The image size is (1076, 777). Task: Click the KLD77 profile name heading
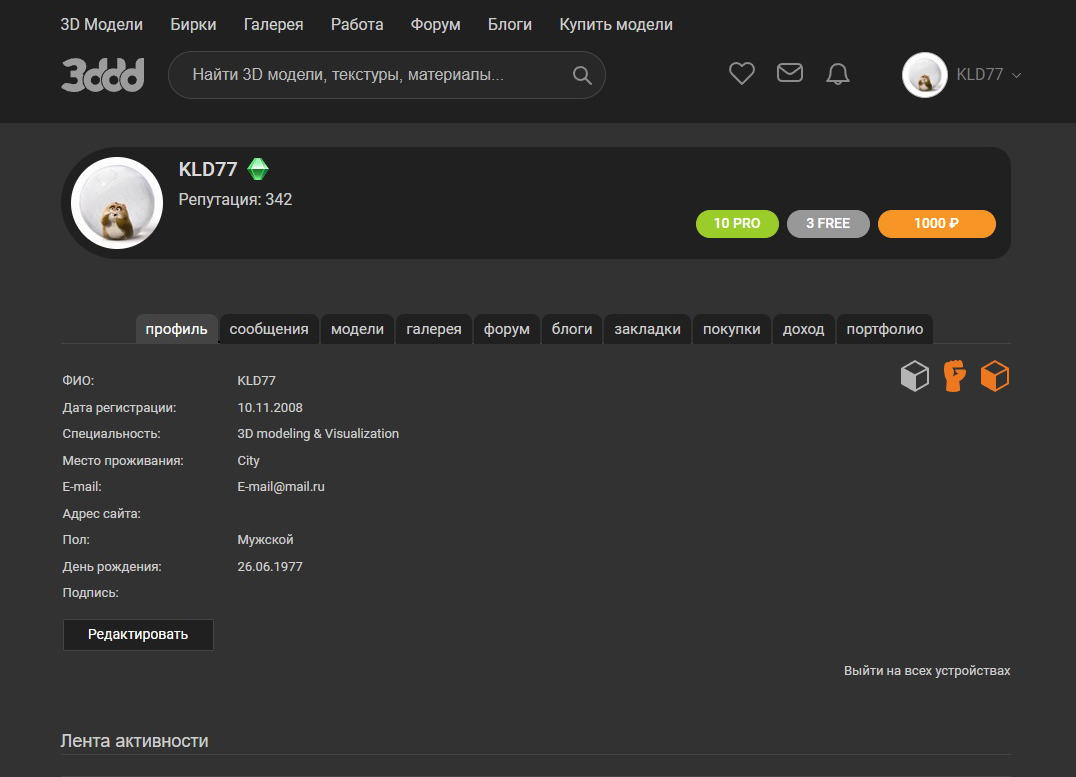coord(208,169)
